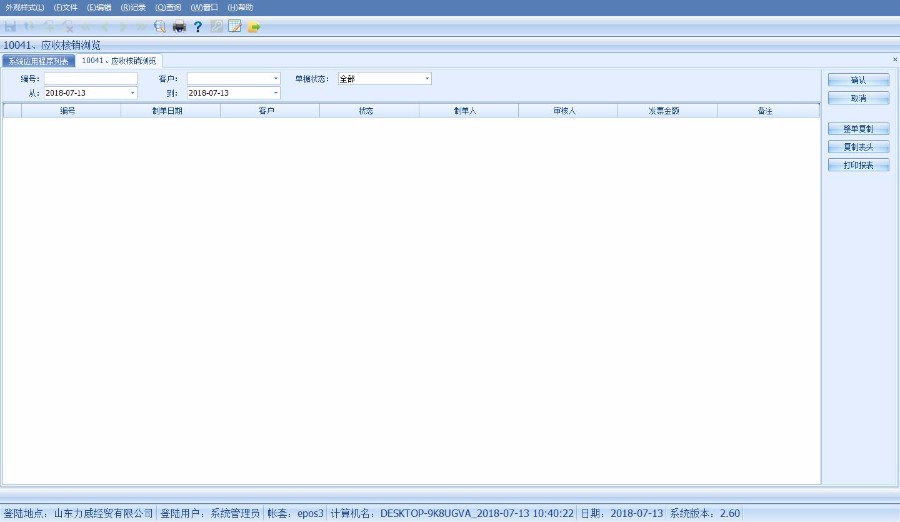Switch to the 系统应用程序列表 tab
Image resolution: width=900 pixels, height=522 pixels.
point(38,61)
